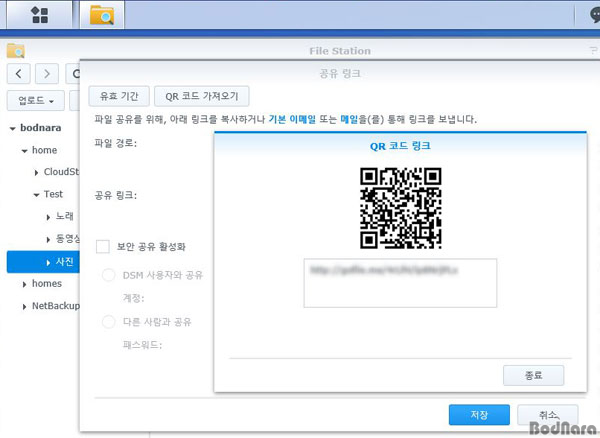
Task: Click the 패스워드: label
Action: click(142, 345)
